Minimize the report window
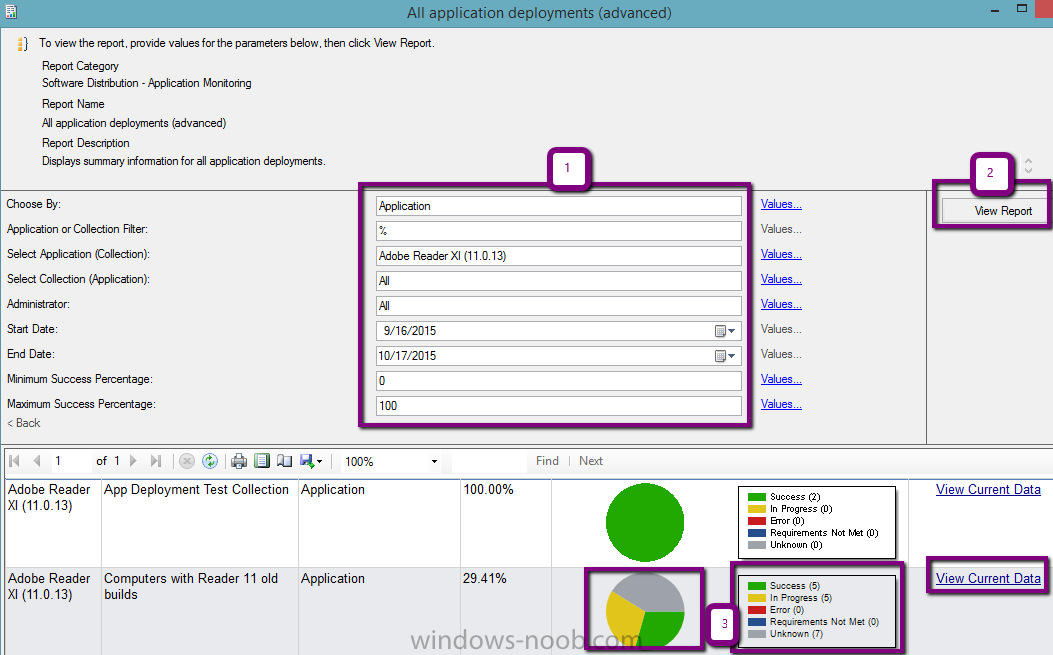Image resolution: width=1053 pixels, height=655 pixels. [x=995, y=10]
